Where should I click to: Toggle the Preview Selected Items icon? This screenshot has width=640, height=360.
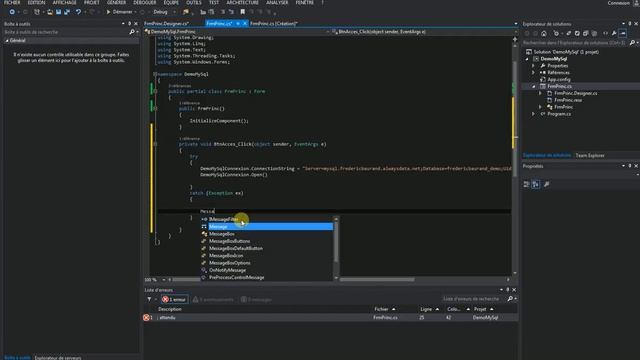(x=623, y=33)
